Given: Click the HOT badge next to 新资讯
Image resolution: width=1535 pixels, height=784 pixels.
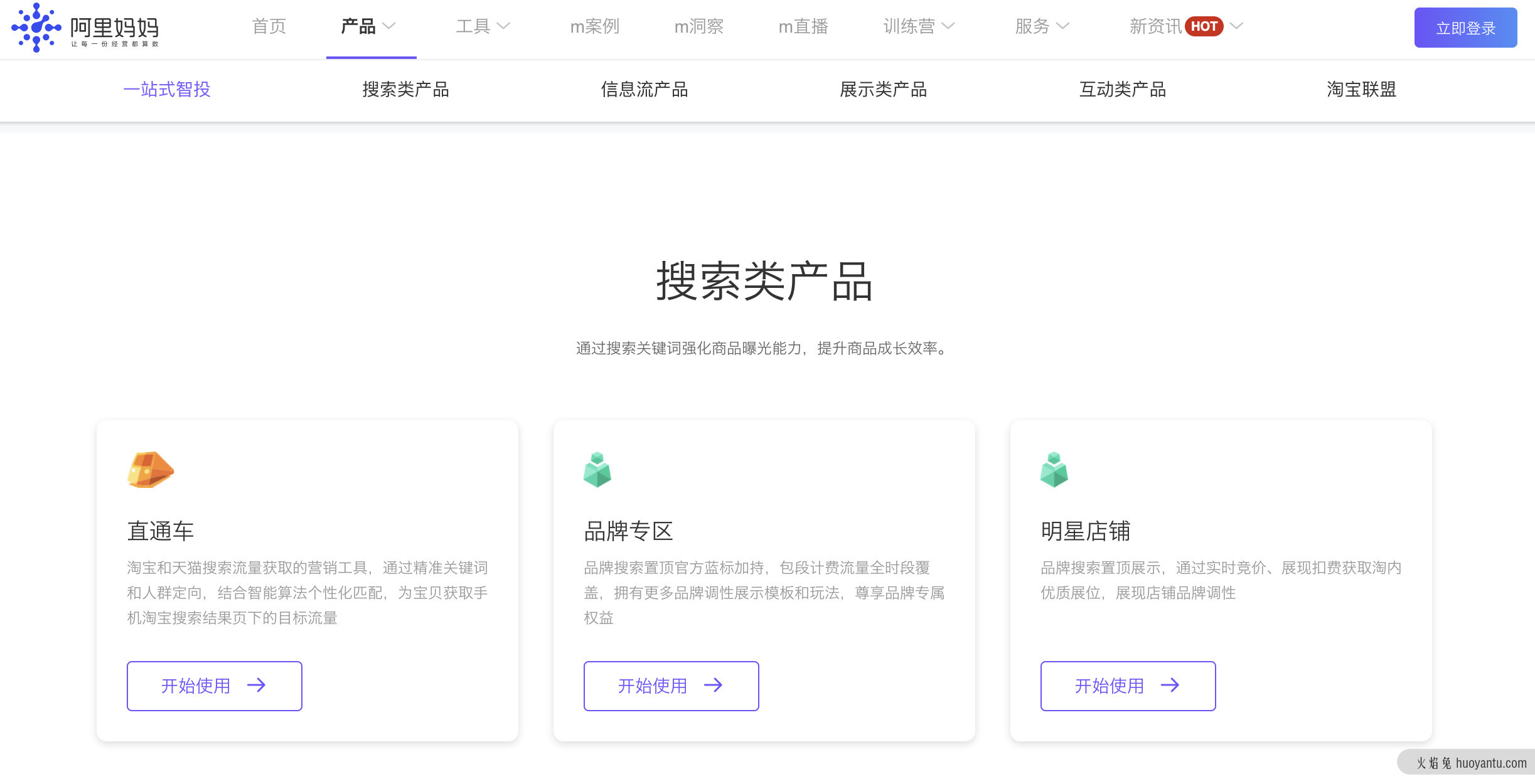Looking at the screenshot, I should tap(1204, 26).
